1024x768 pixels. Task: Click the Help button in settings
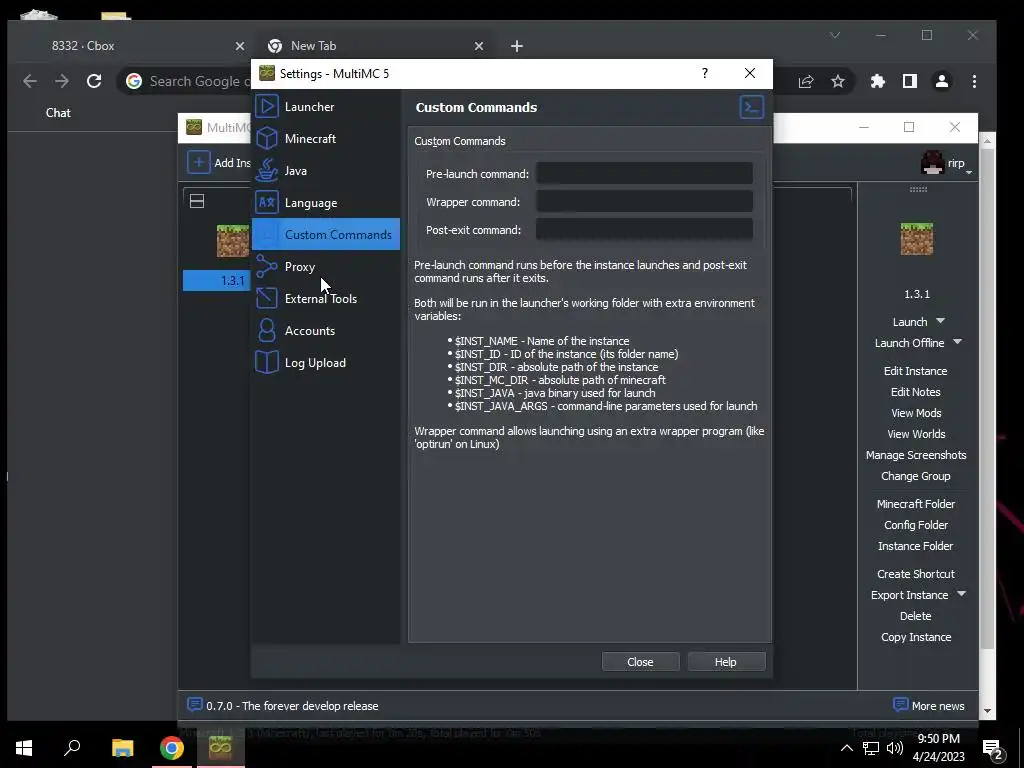pos(726,662)
